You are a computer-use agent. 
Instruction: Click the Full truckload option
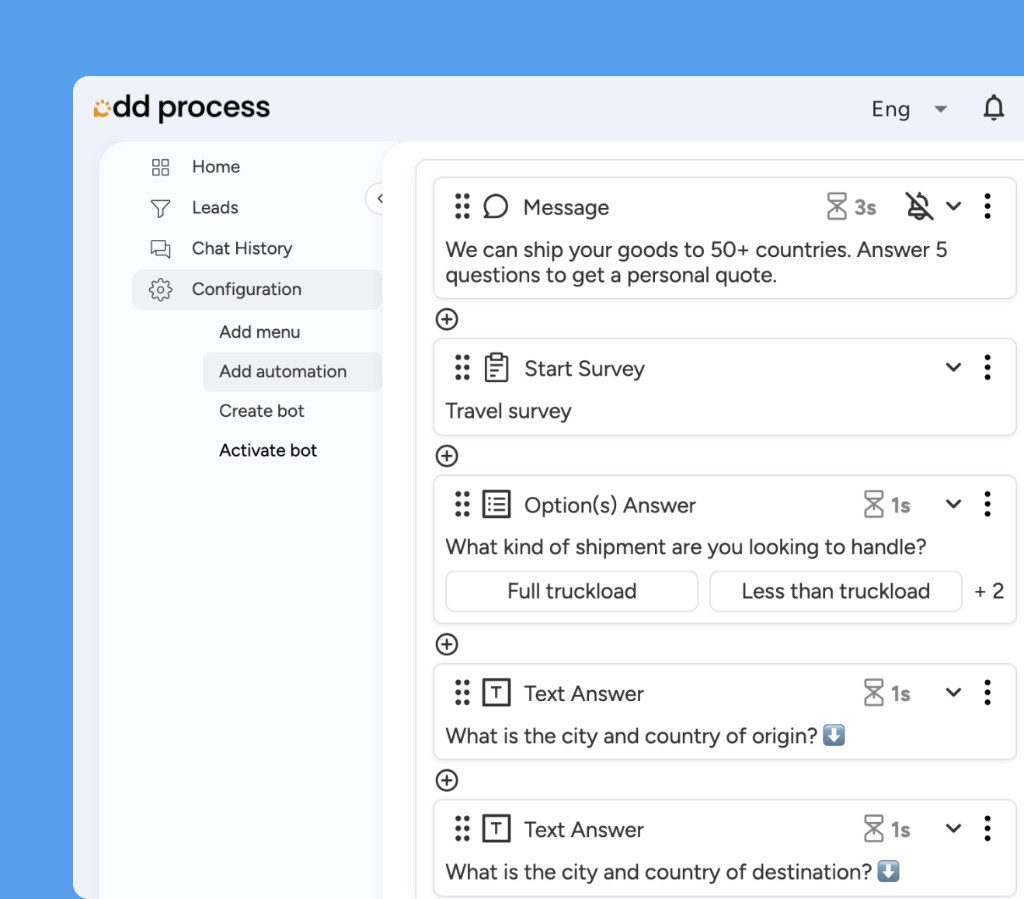coord(571,591)
